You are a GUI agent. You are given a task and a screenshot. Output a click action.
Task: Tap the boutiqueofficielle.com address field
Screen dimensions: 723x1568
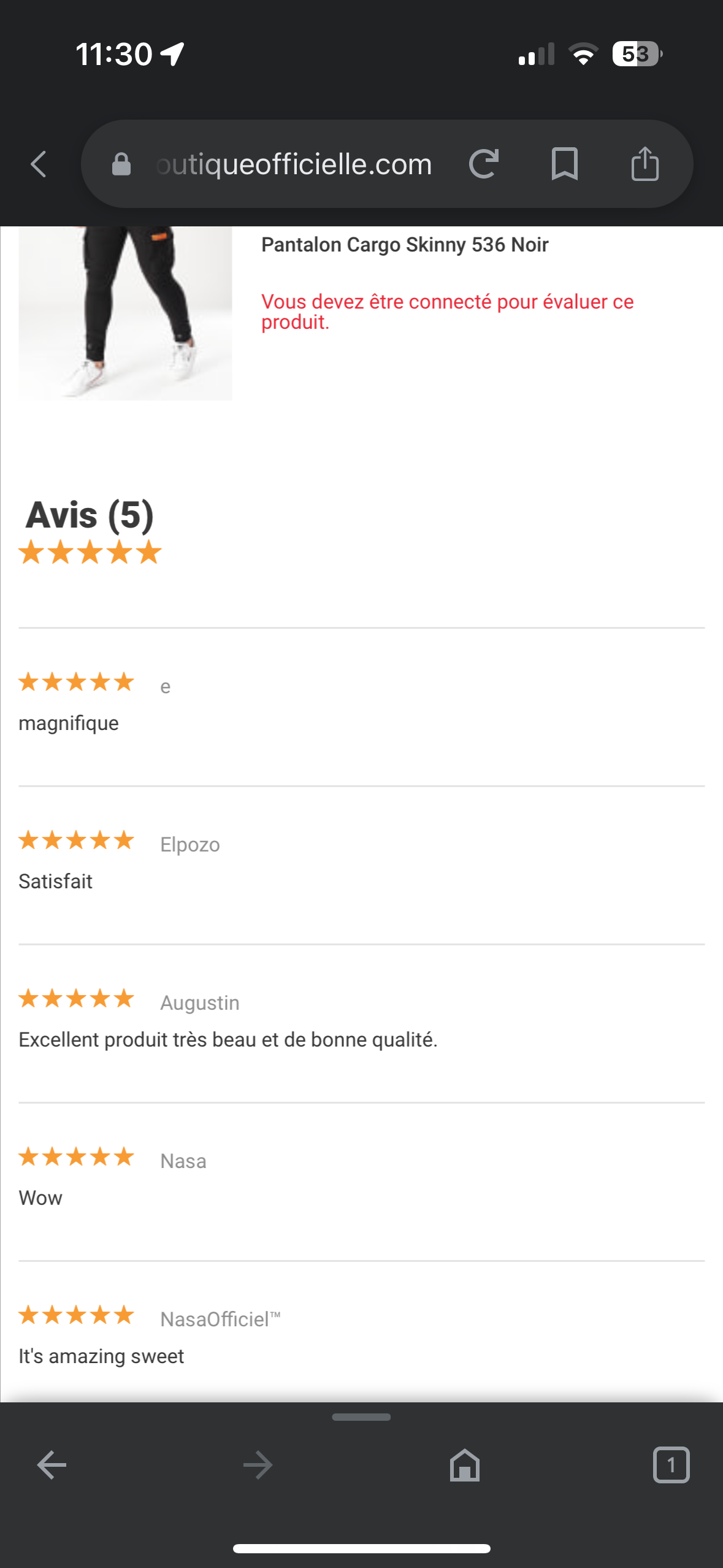point(294,164)
